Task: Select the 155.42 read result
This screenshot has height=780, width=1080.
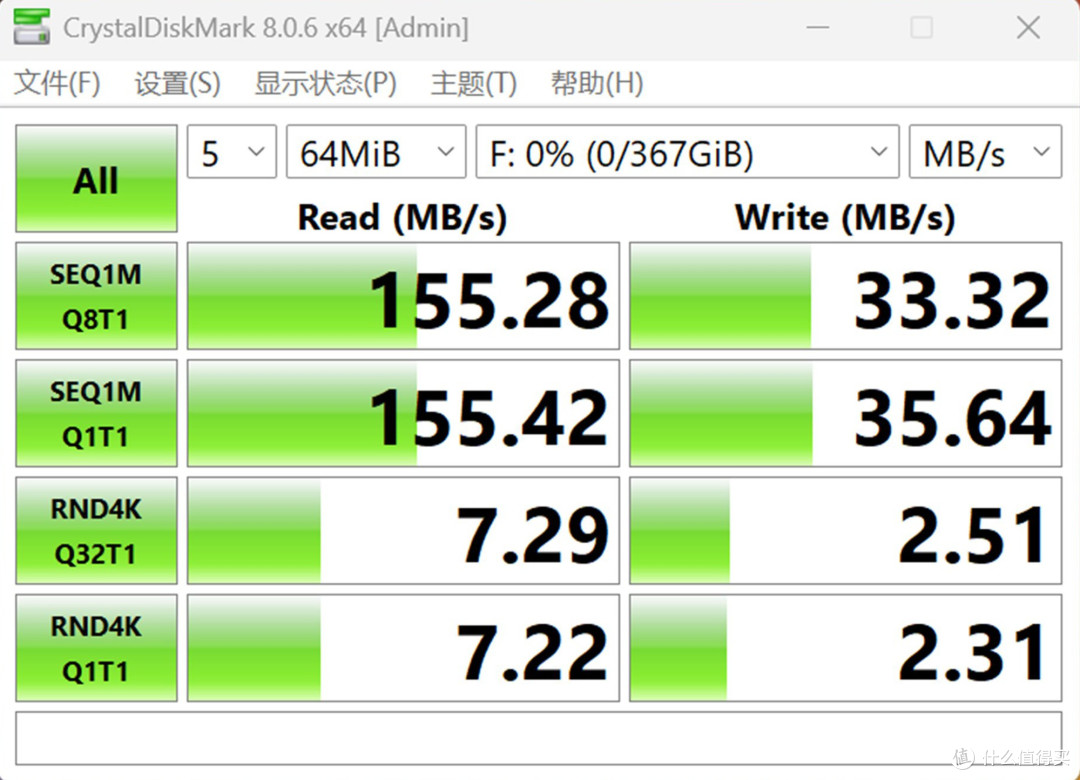Action: pyautogui.click(x=403, y=413)
